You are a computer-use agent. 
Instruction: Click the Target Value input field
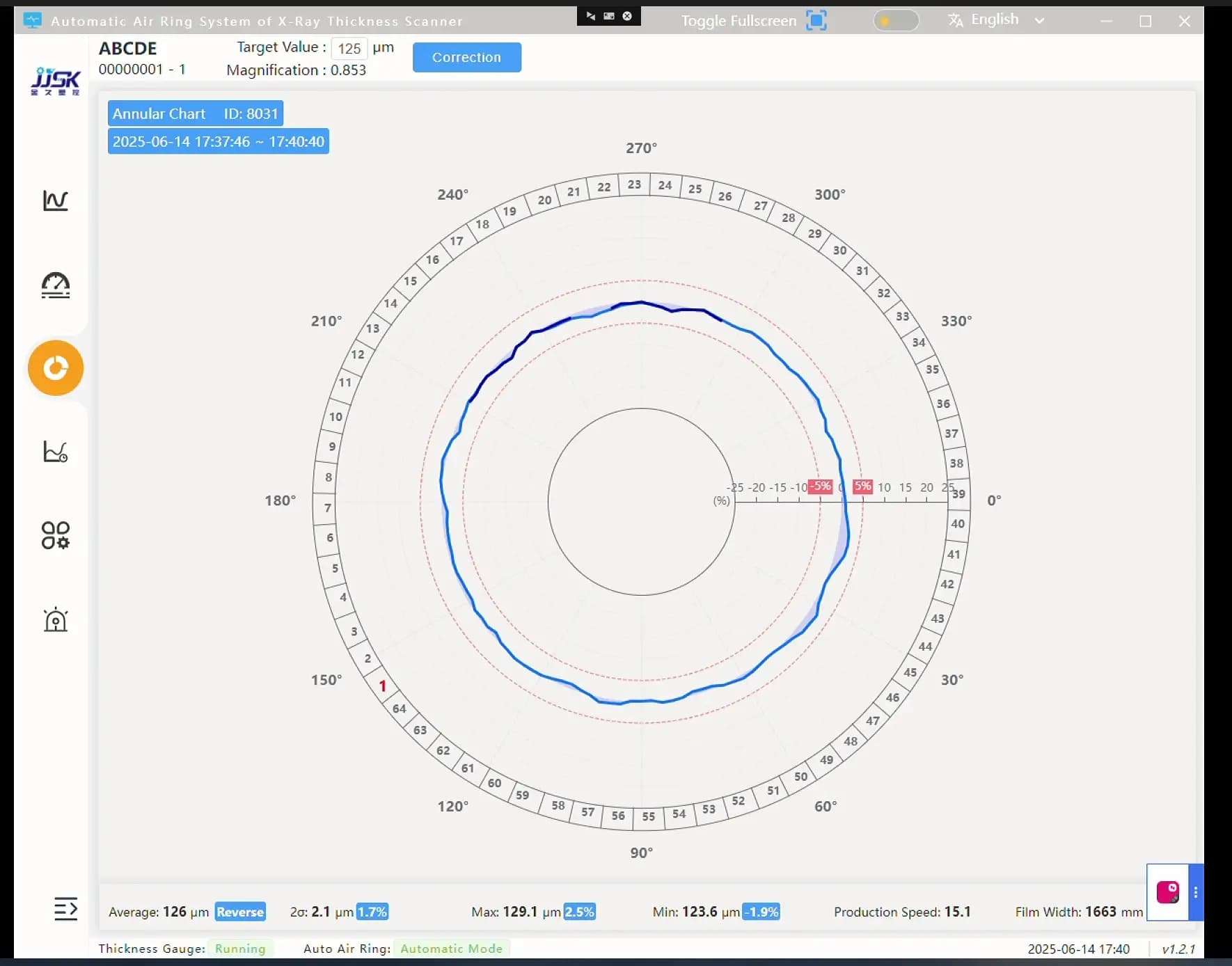pos(349,48)
